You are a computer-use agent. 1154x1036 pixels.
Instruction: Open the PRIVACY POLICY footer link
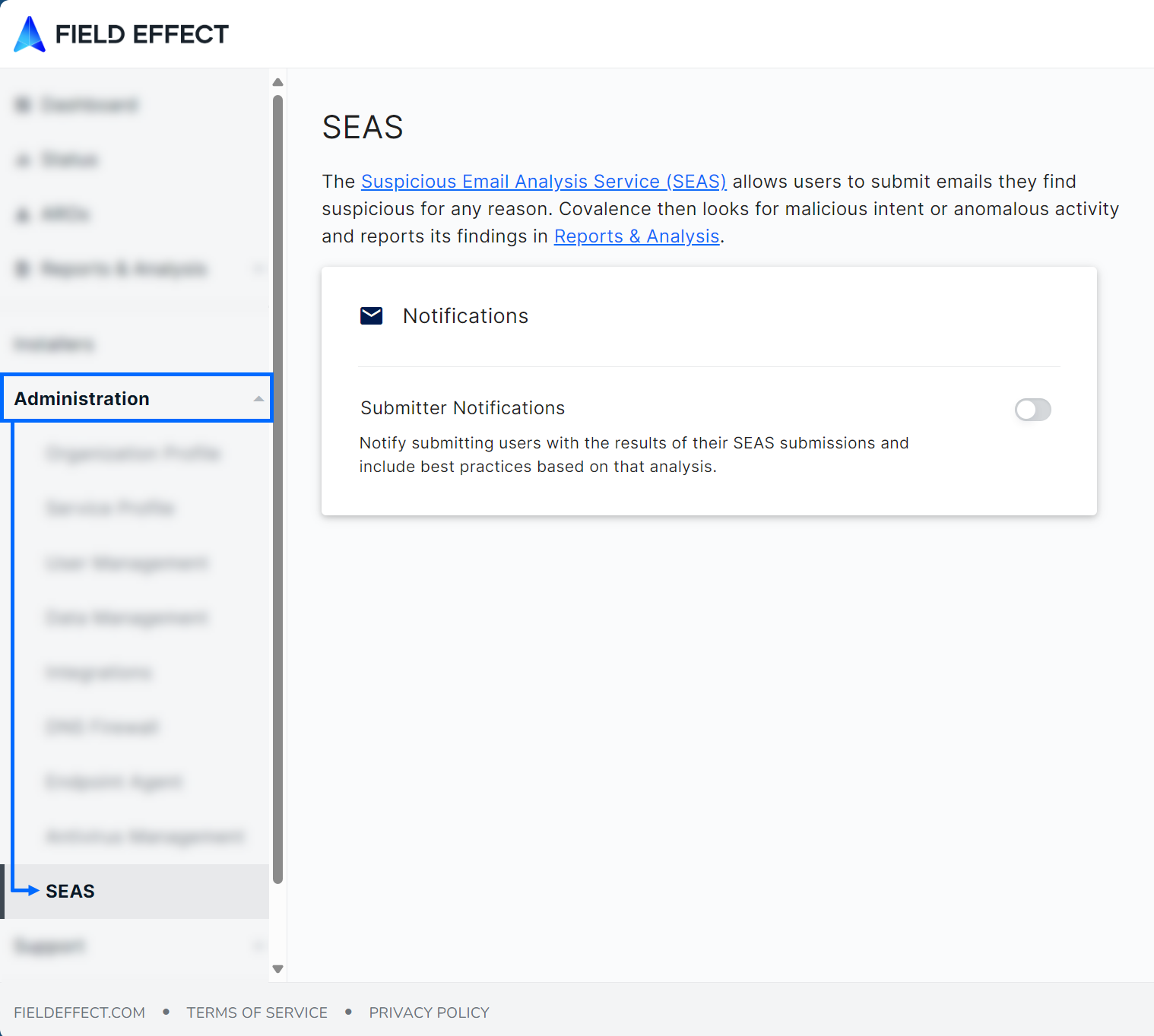click(x=429, y=1012)
